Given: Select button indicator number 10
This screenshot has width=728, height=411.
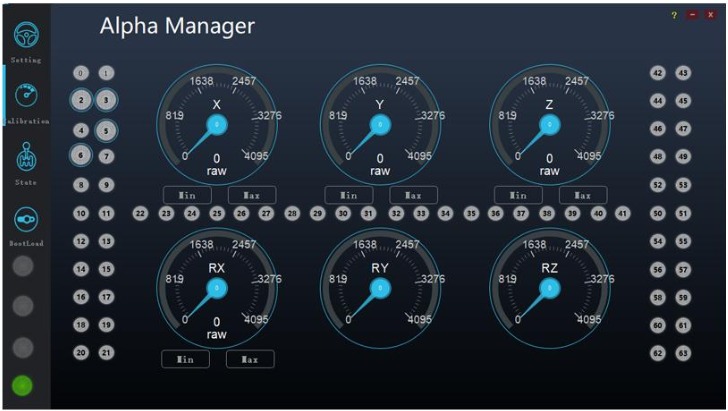Looking at the screenshot, I should [x=81, y=213].
